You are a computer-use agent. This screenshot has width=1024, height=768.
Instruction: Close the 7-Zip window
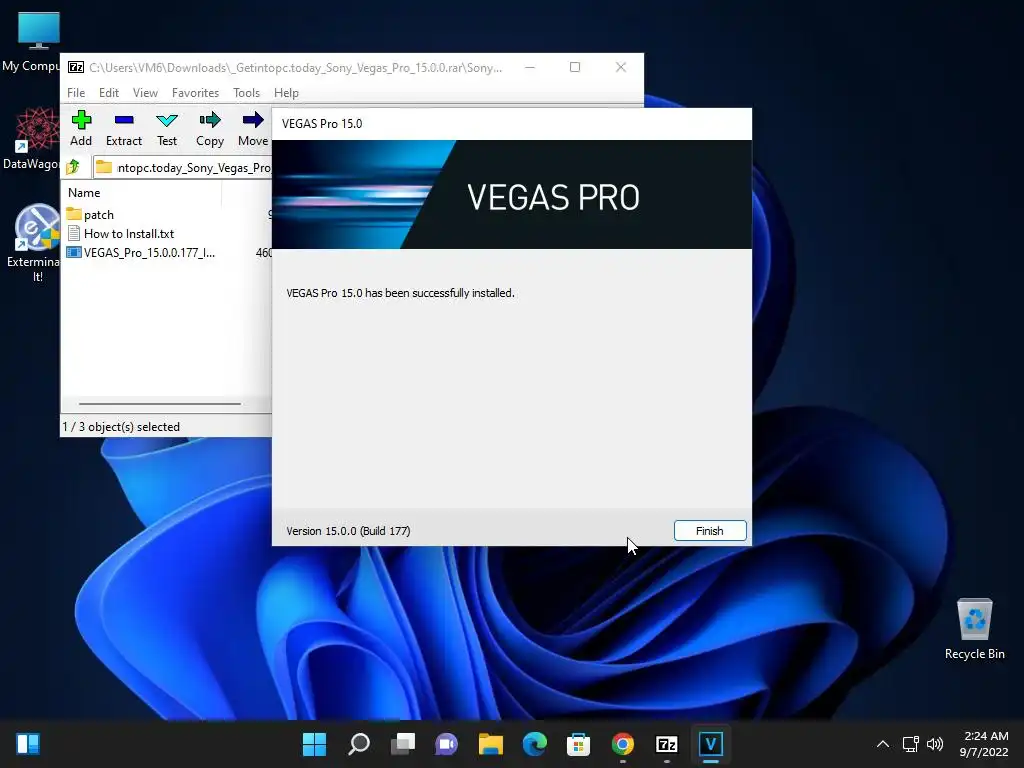[x=620, y=67]
